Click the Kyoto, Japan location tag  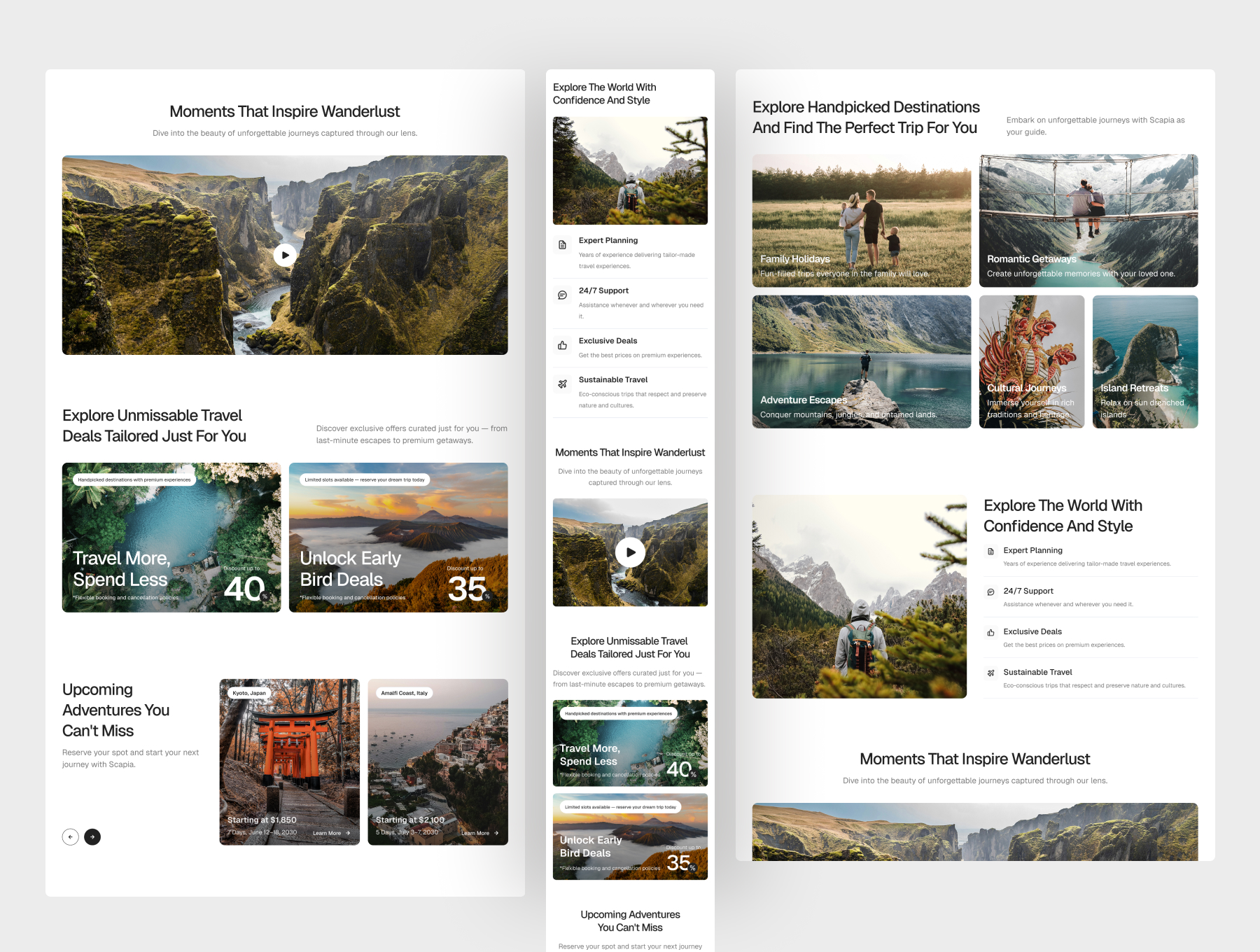tap(249, 693)
